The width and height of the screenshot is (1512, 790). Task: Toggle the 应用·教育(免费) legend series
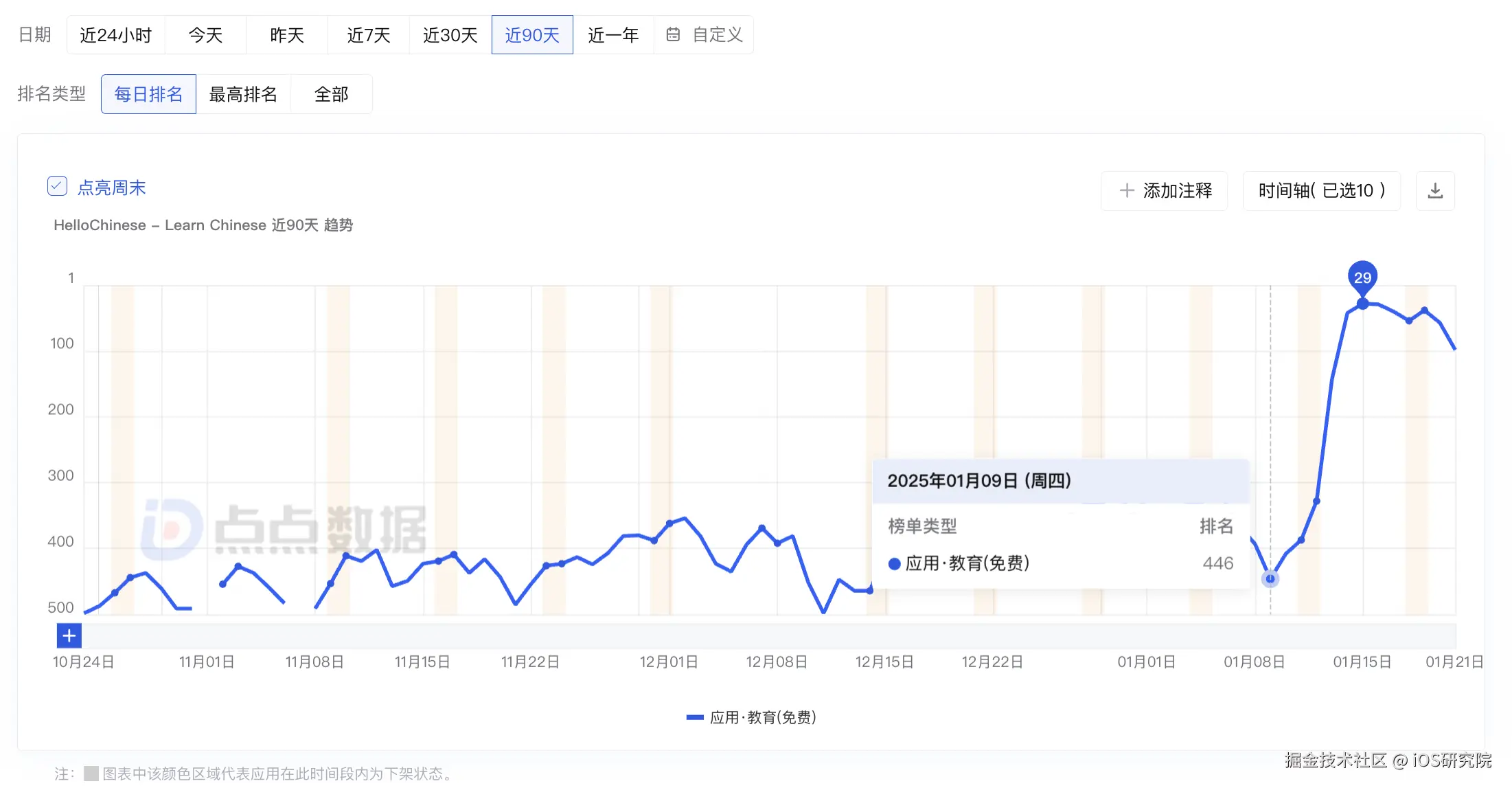(751, 717)
